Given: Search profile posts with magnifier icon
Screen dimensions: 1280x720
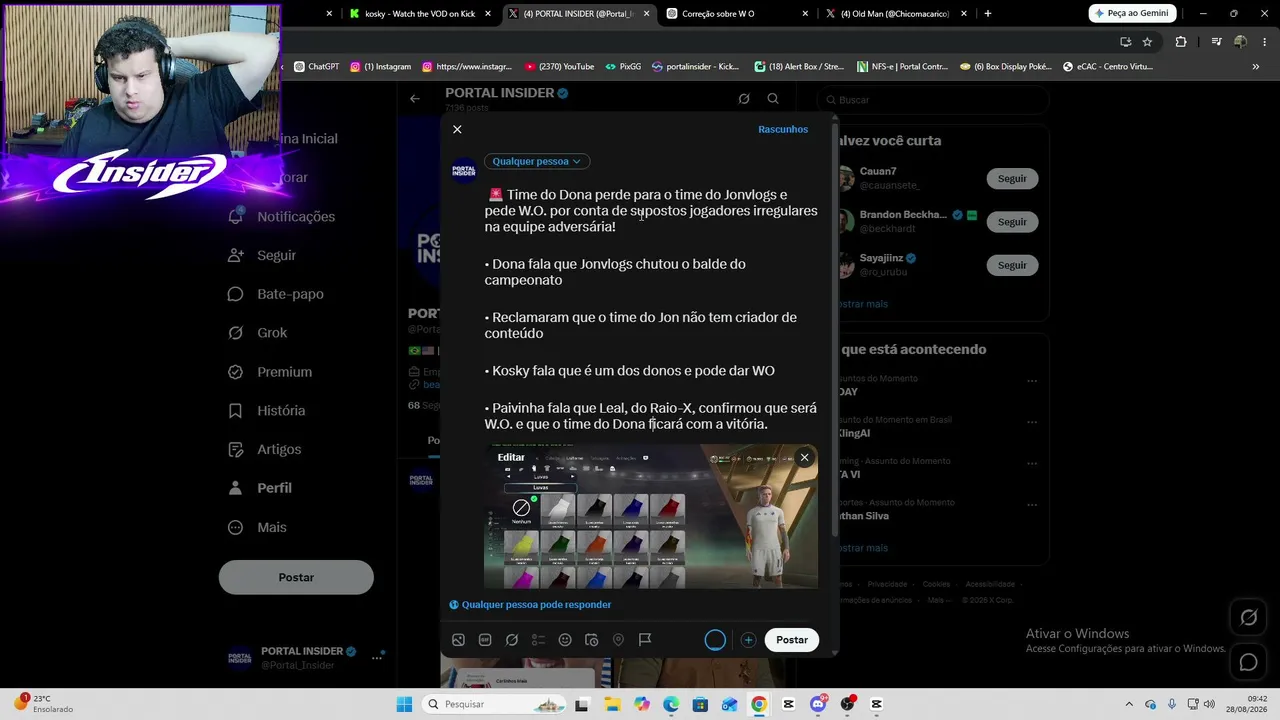Looking at the screenshot, I should point(773,99).
